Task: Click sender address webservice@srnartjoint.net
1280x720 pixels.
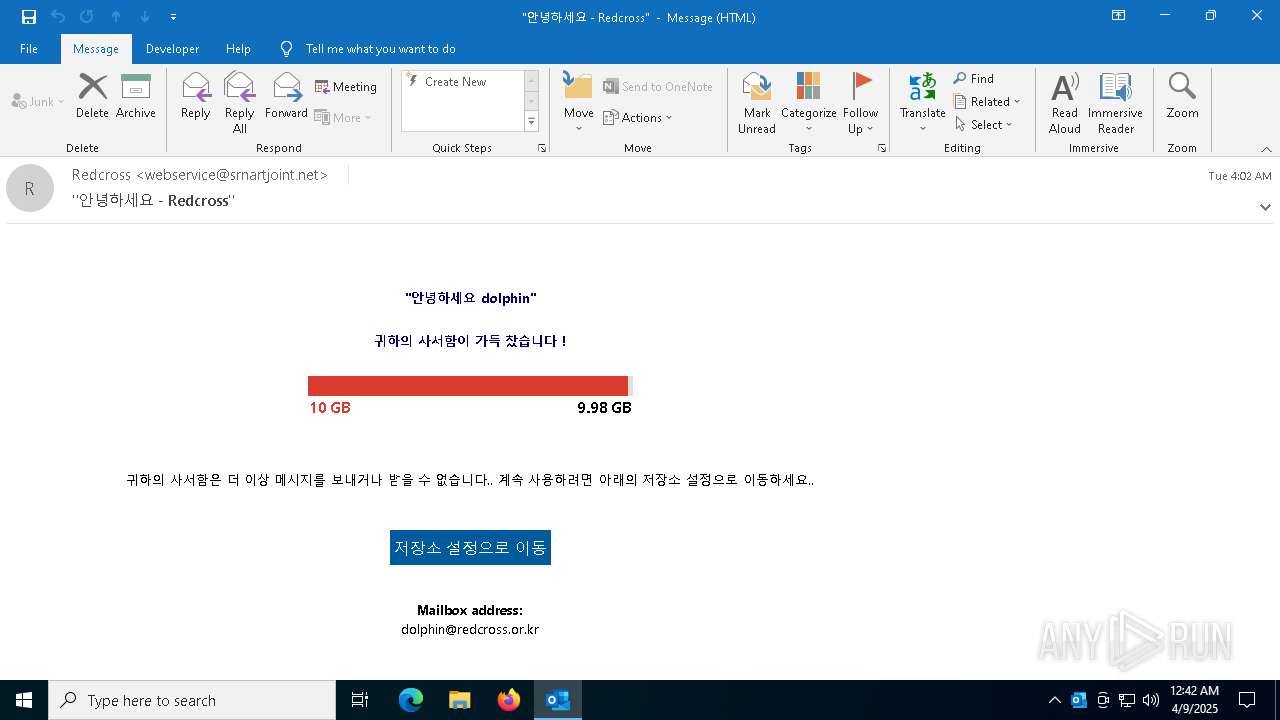Action: tap(232, 175)
